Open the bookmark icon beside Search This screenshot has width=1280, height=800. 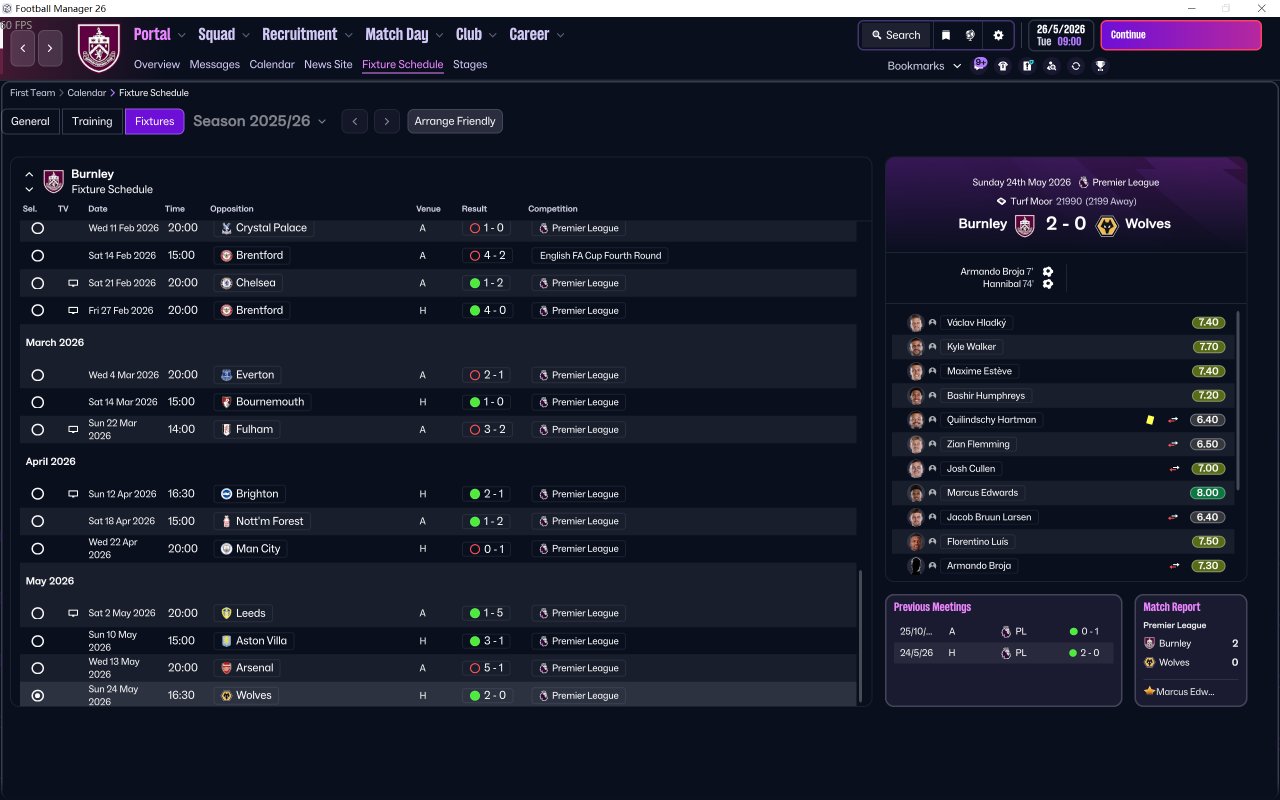946,35
